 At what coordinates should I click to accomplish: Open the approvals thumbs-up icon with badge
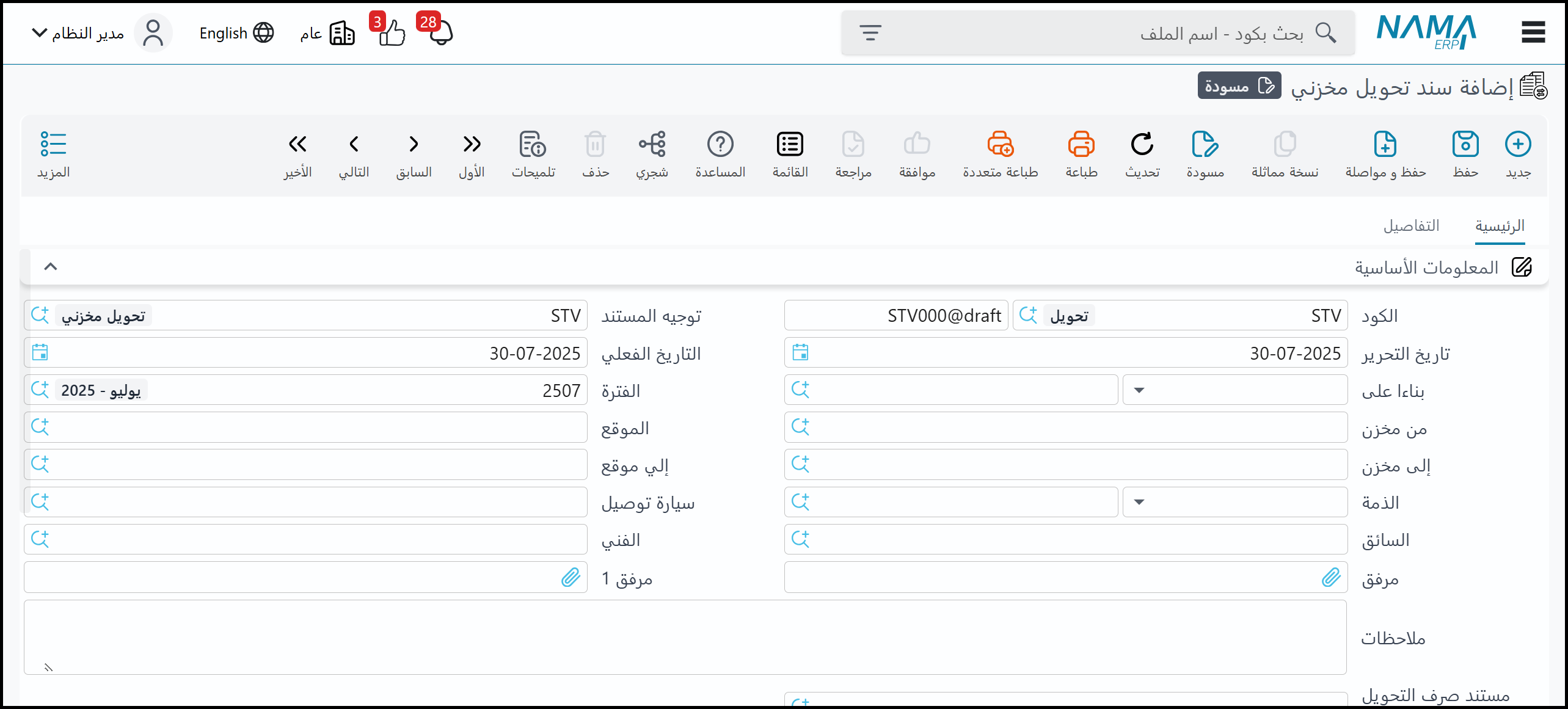point(392,33)
